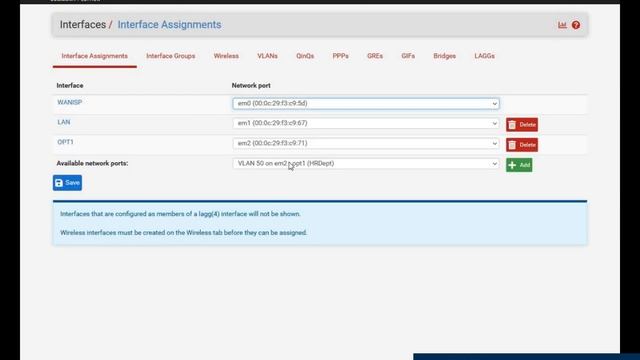Image resolution: width=640 pixels, height=360 pixels.
Task: Switch to the GIFs tab
Action: (408, 56)
